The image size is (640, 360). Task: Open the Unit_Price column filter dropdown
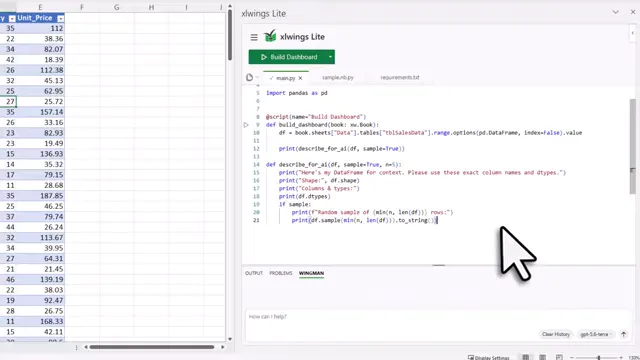[x=60, y=19]
